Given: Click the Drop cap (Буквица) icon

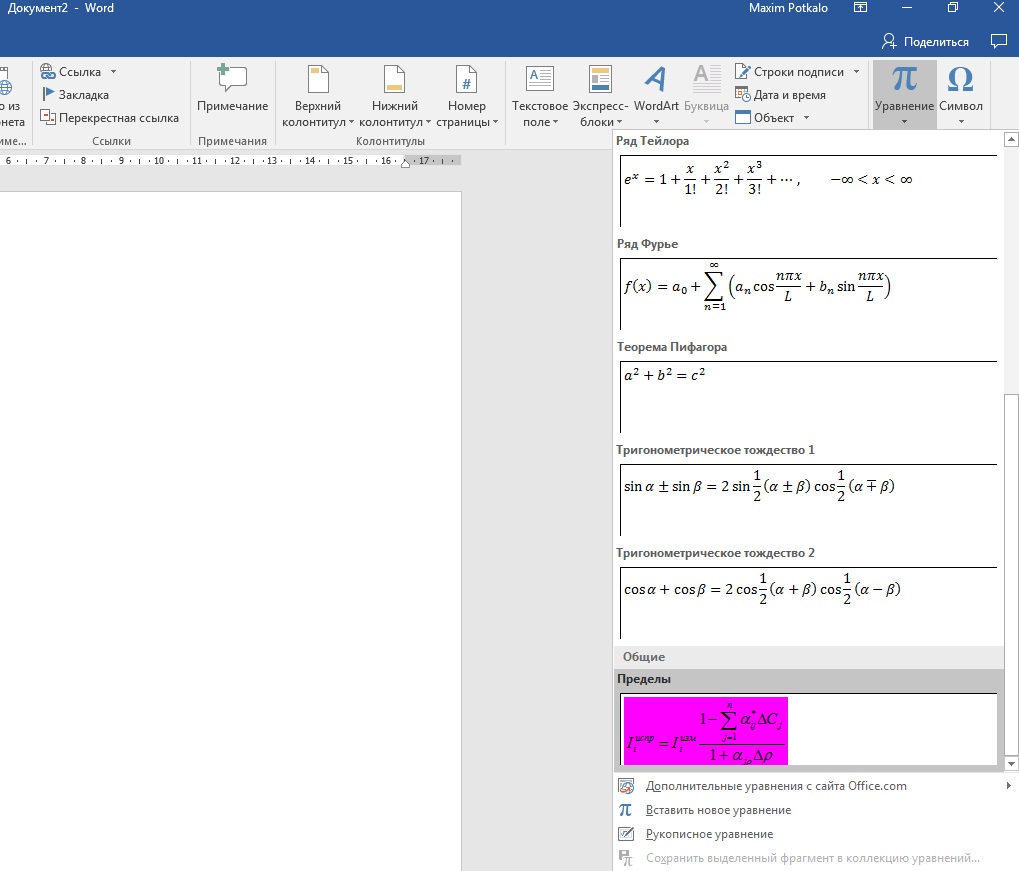Looking at the screenshot, I should pyautogui.click(x=706, y=79).
